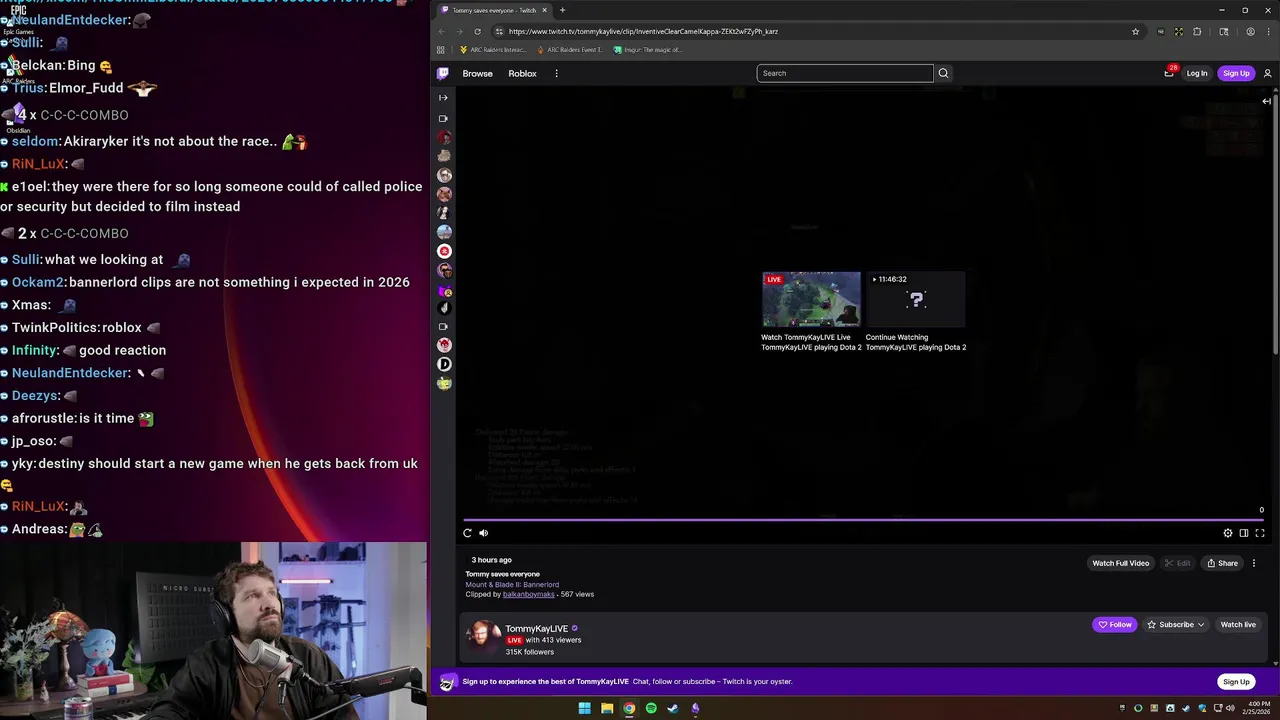Click the Watch live button
The image size is (1280, 720).
(x=1238, y=625)
